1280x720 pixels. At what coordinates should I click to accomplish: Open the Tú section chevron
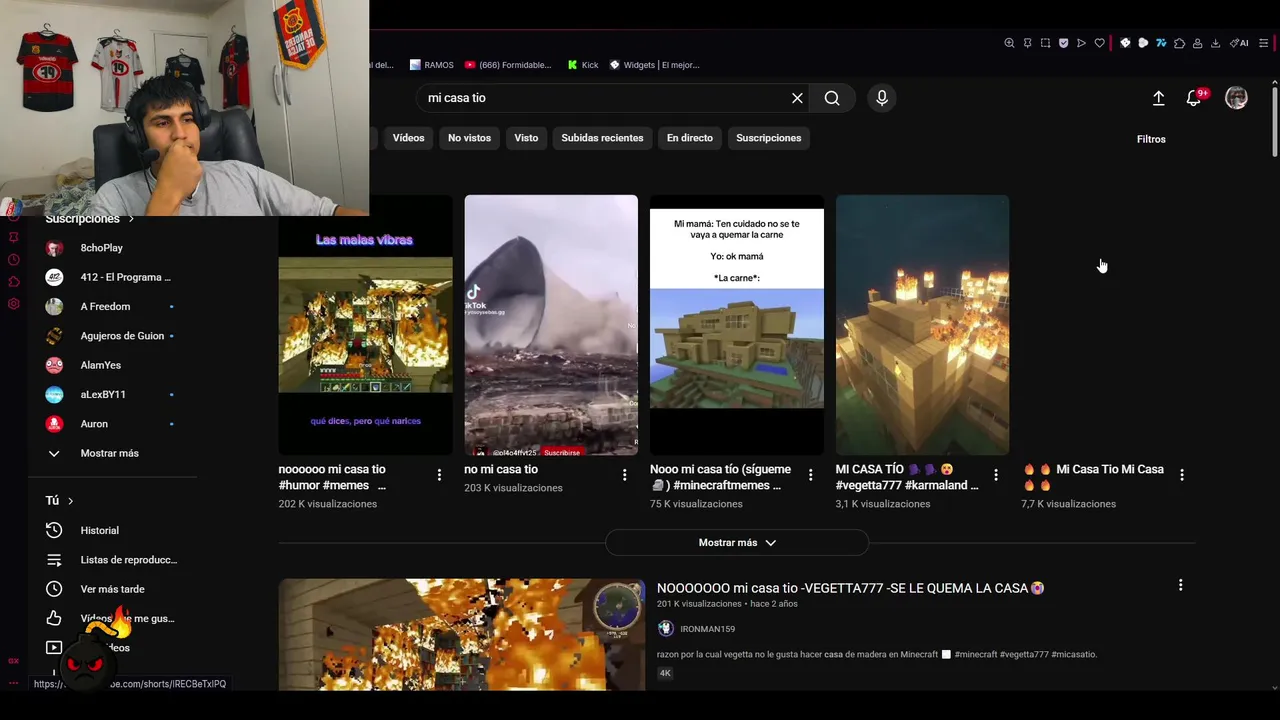pos(70,501)
